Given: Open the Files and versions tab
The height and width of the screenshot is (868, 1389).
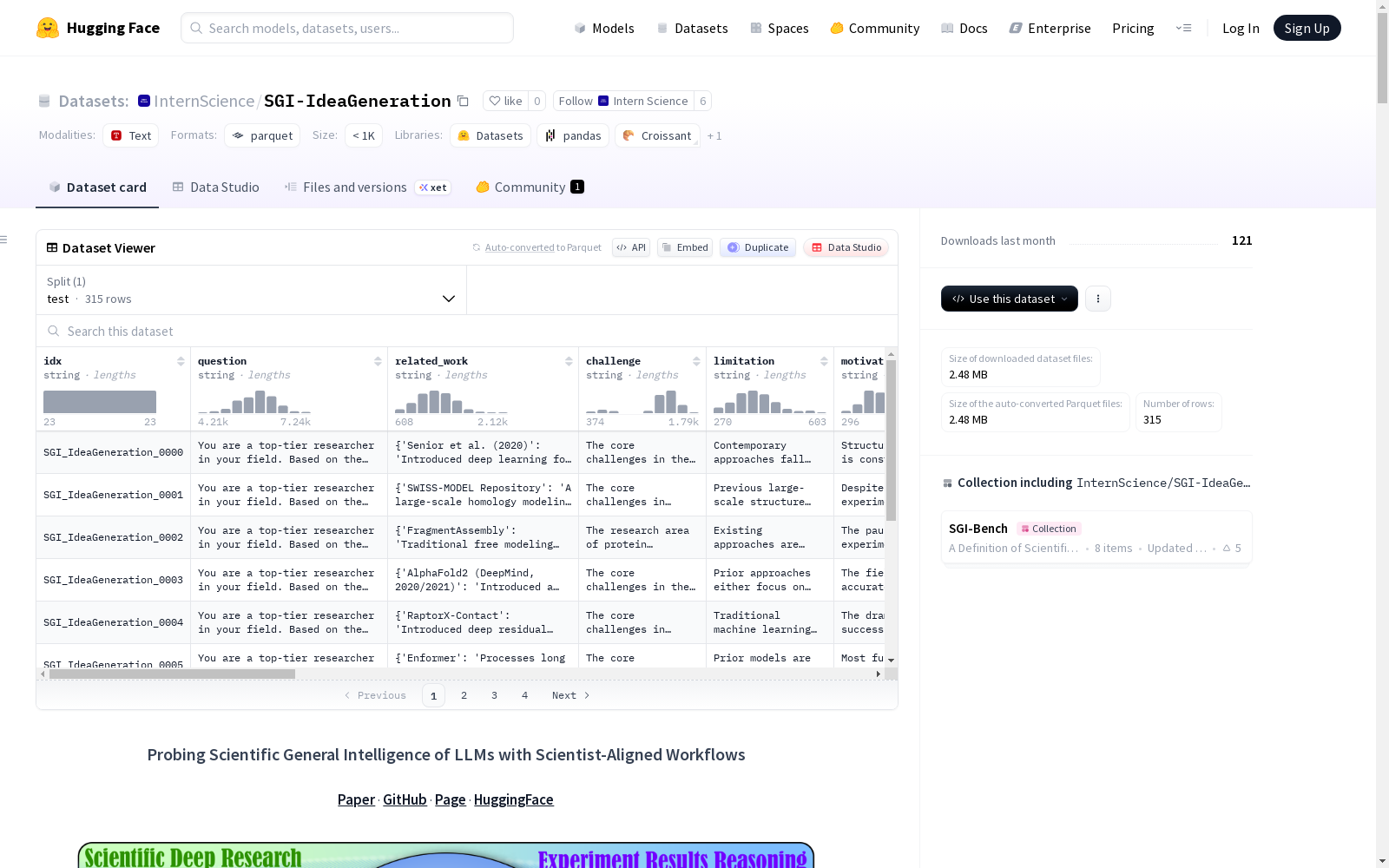Looking at the screenshot, I should [x=367, y=187].
